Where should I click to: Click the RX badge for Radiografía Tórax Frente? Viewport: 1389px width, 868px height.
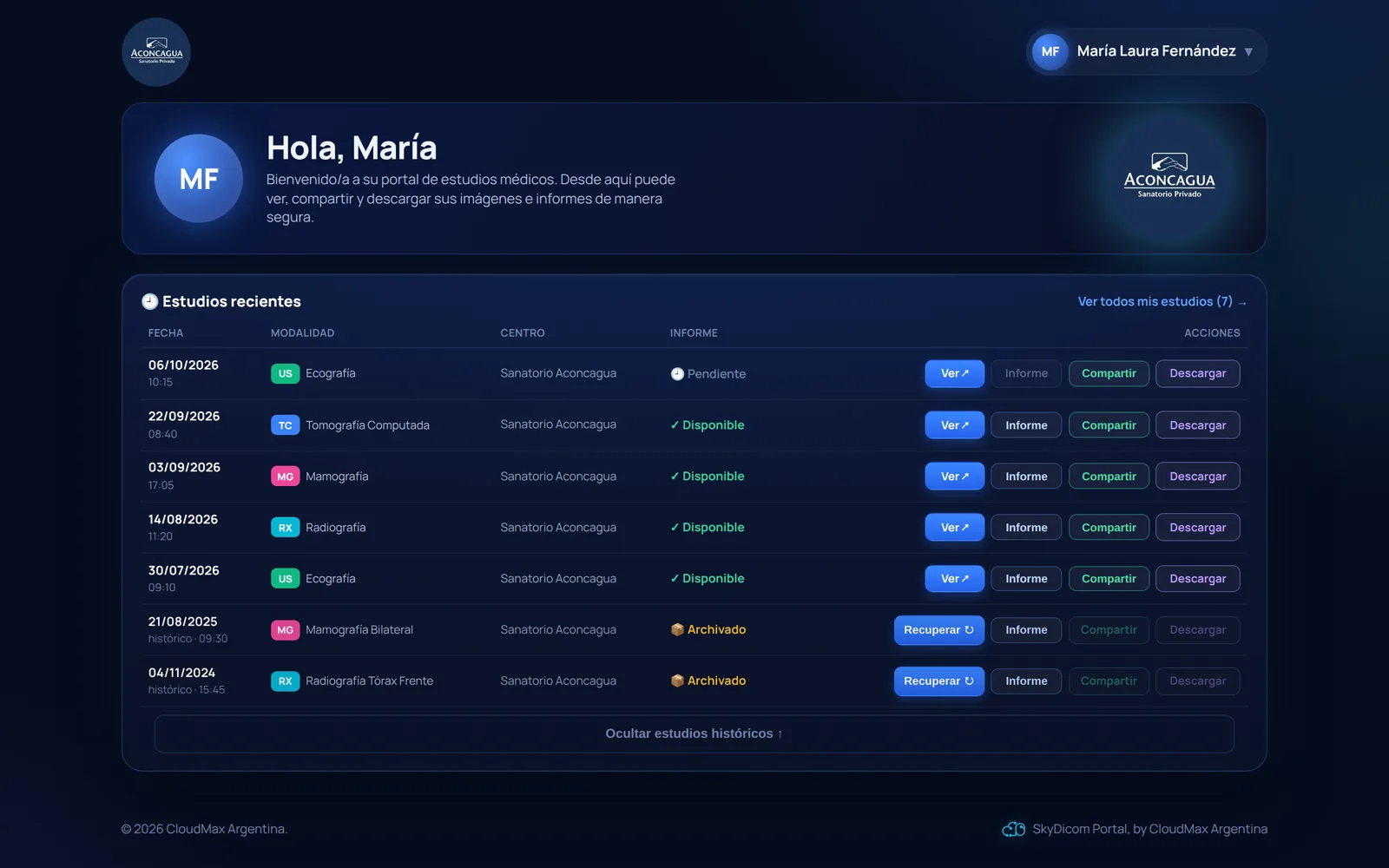click(285, 681)
